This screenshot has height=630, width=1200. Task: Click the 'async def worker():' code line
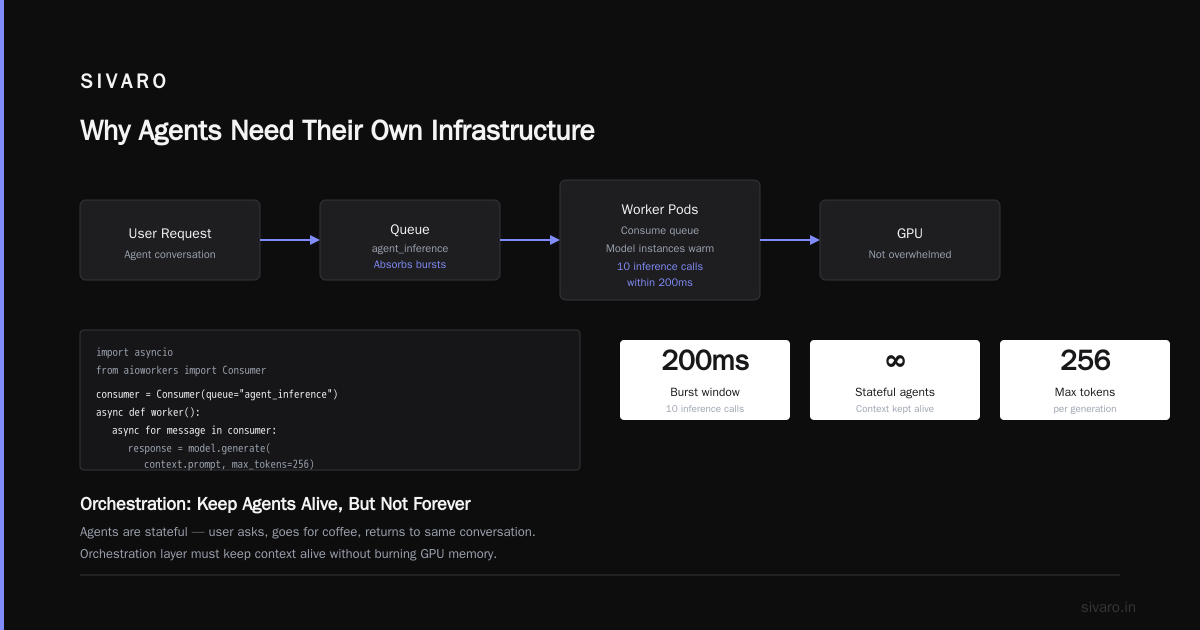(x=148, y=412)
